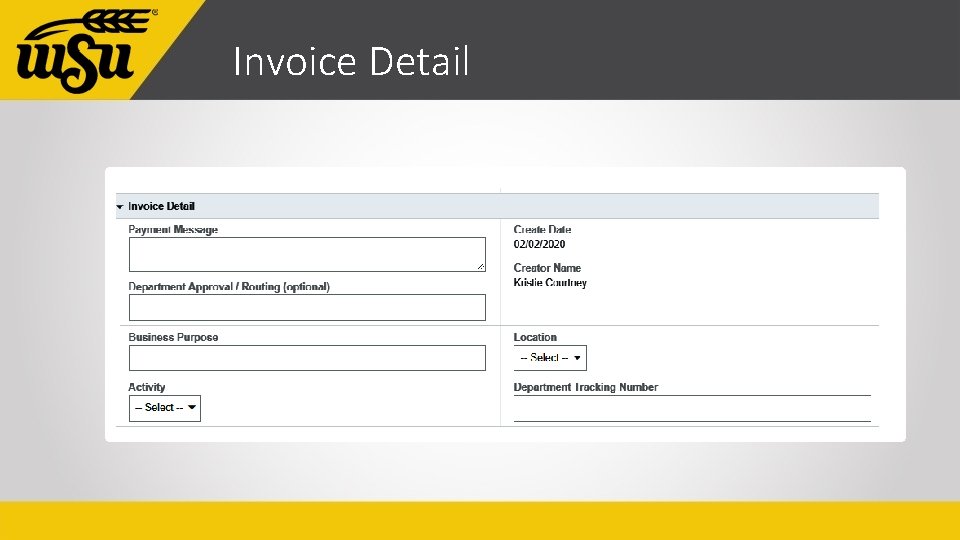Click the Invoice Detail section header label
Image resolution: width=960 pixels, height=540 pixels.
coord(161,206)
